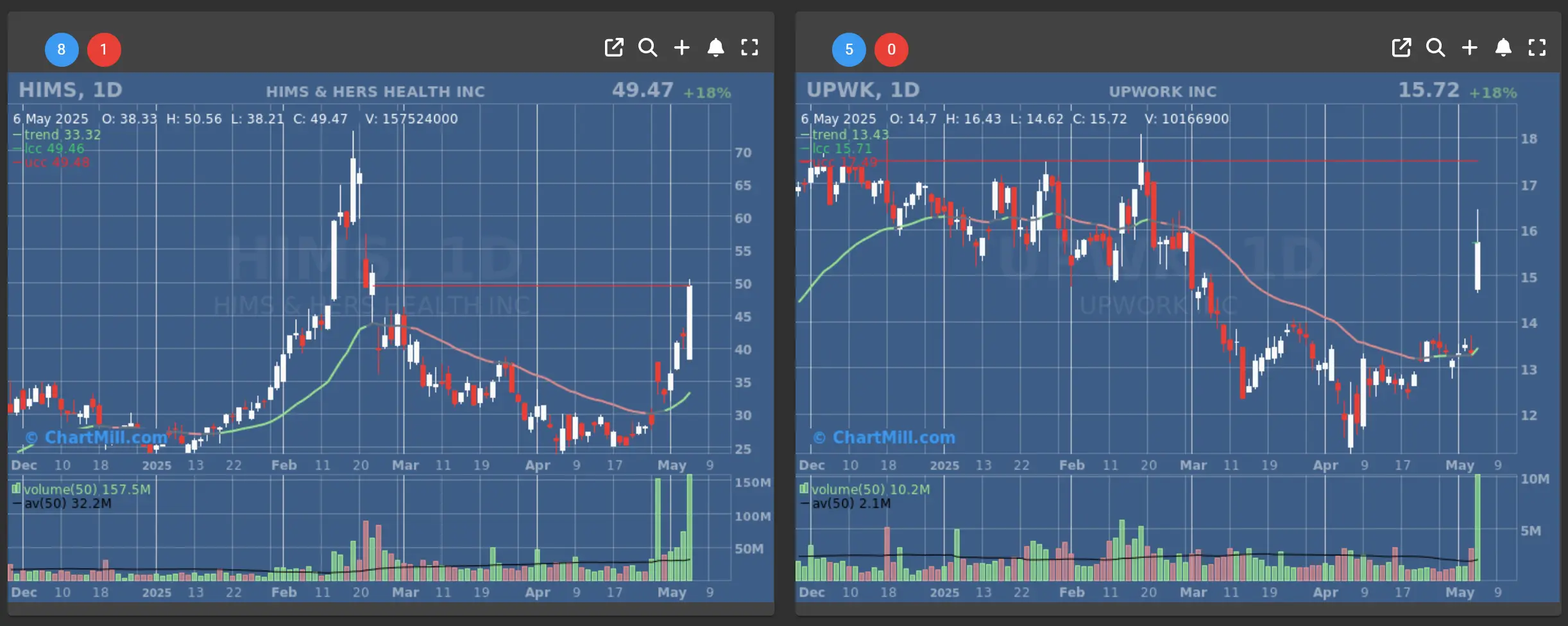
Task: Click the ChartMill.com link on HIMS chart
Action: pos(97,437)
